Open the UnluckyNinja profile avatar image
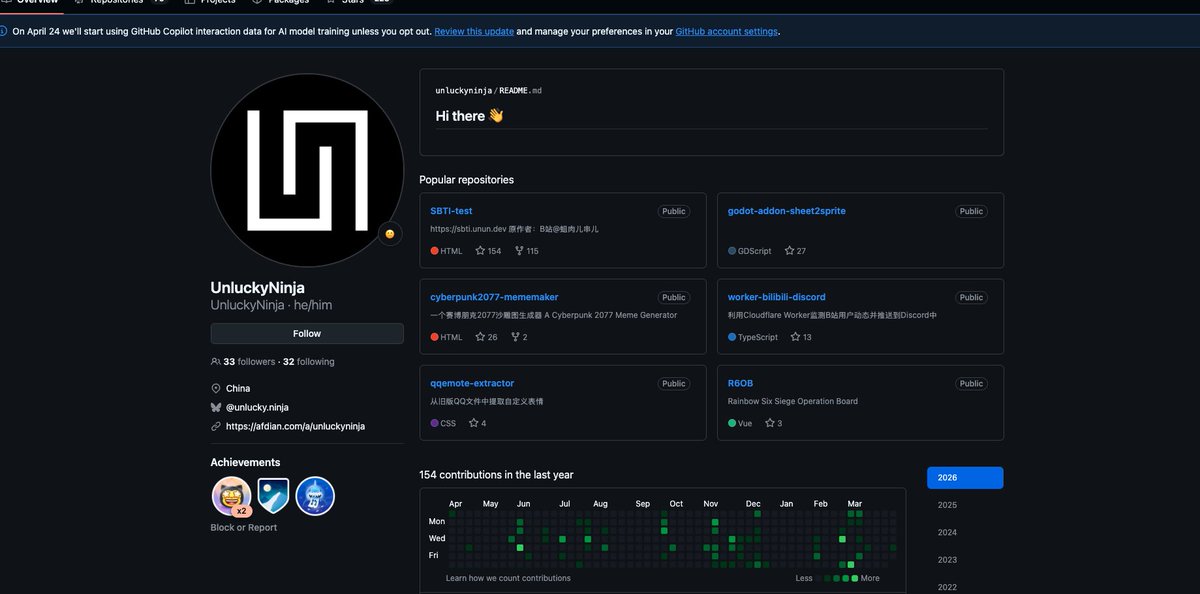The width and height of the screenshot is (1200, 594). coord(307,170)
